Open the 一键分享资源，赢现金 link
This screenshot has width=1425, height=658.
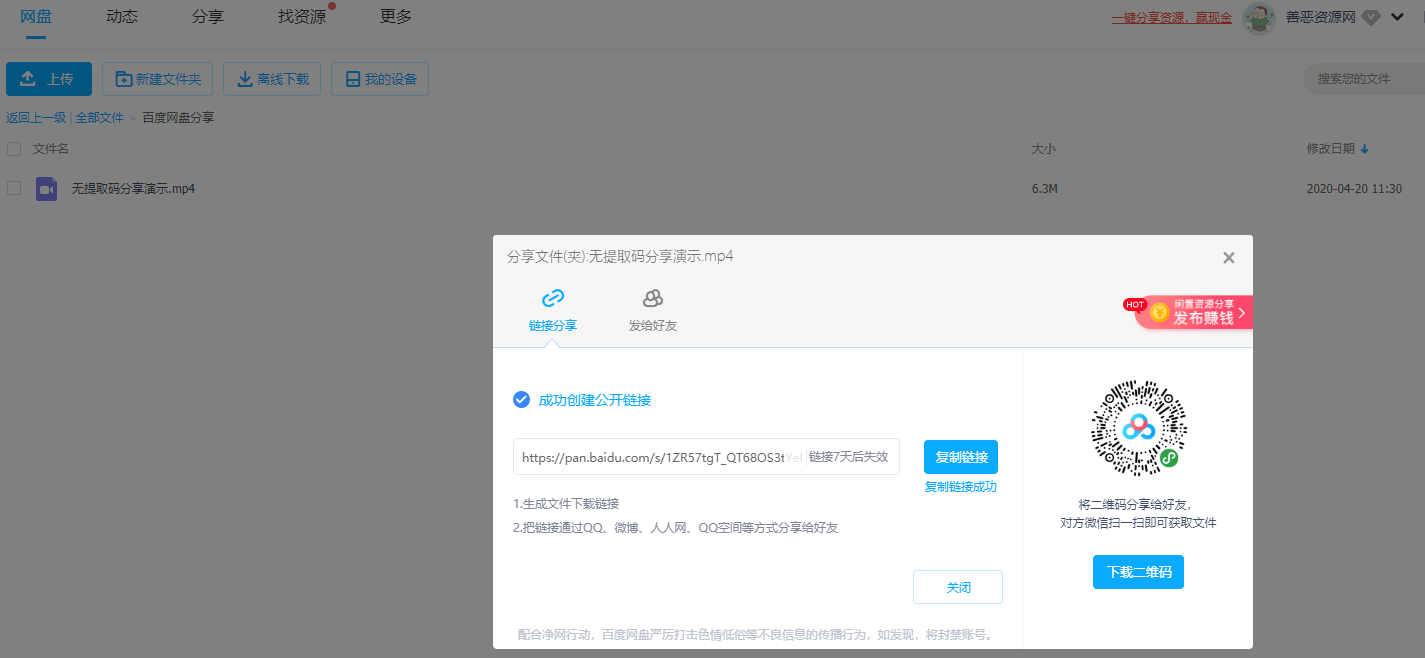click(x=1170, y=17)
